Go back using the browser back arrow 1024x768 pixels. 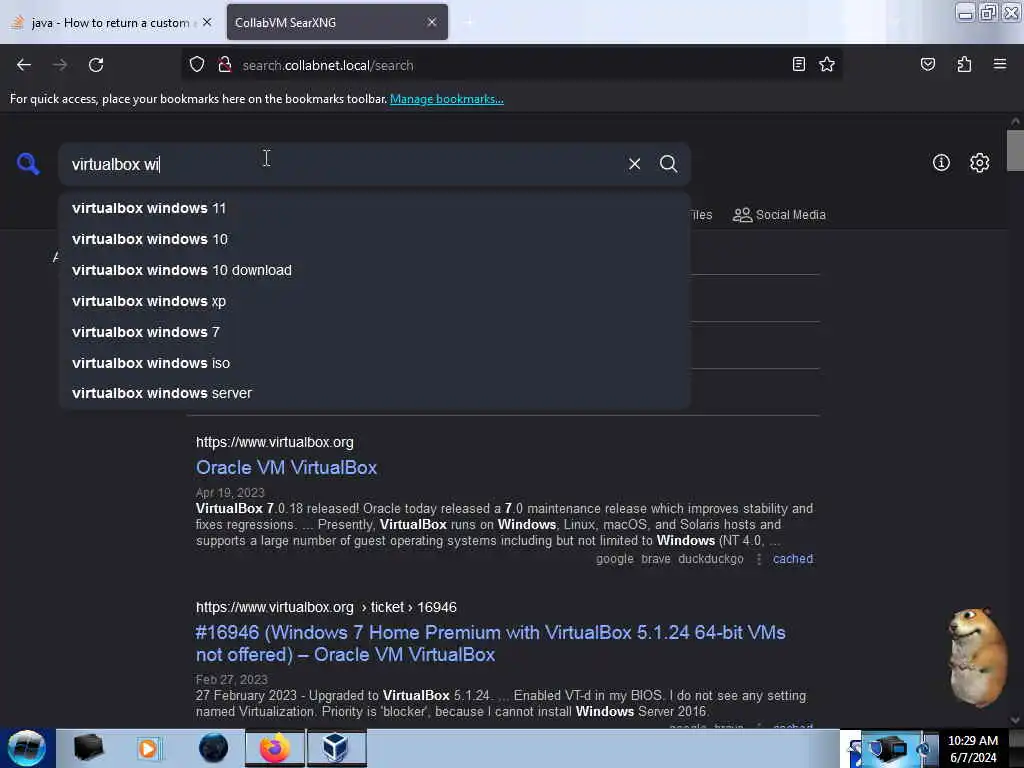point(24,65)
